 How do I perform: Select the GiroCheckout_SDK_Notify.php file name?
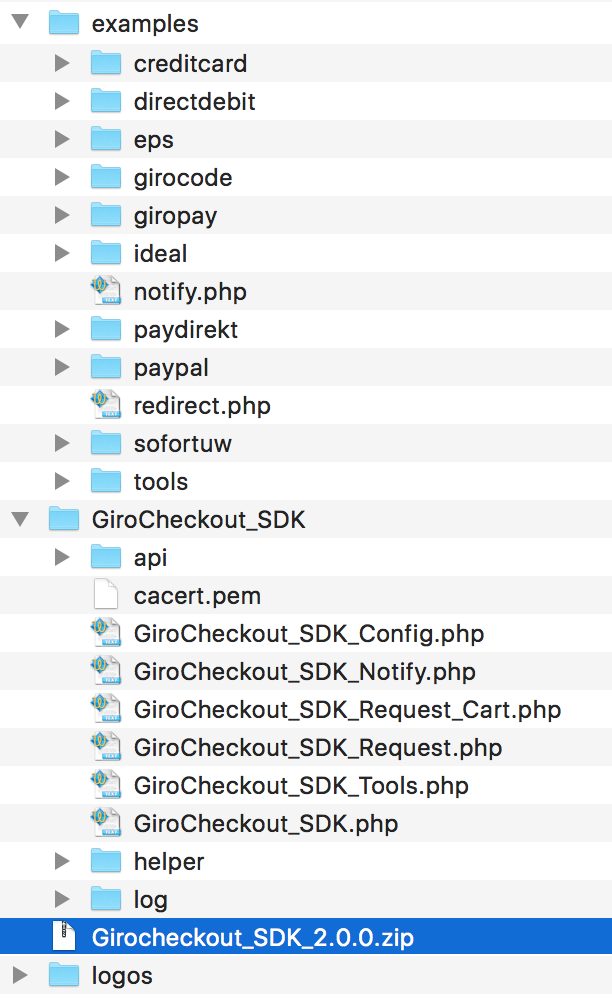305,671
